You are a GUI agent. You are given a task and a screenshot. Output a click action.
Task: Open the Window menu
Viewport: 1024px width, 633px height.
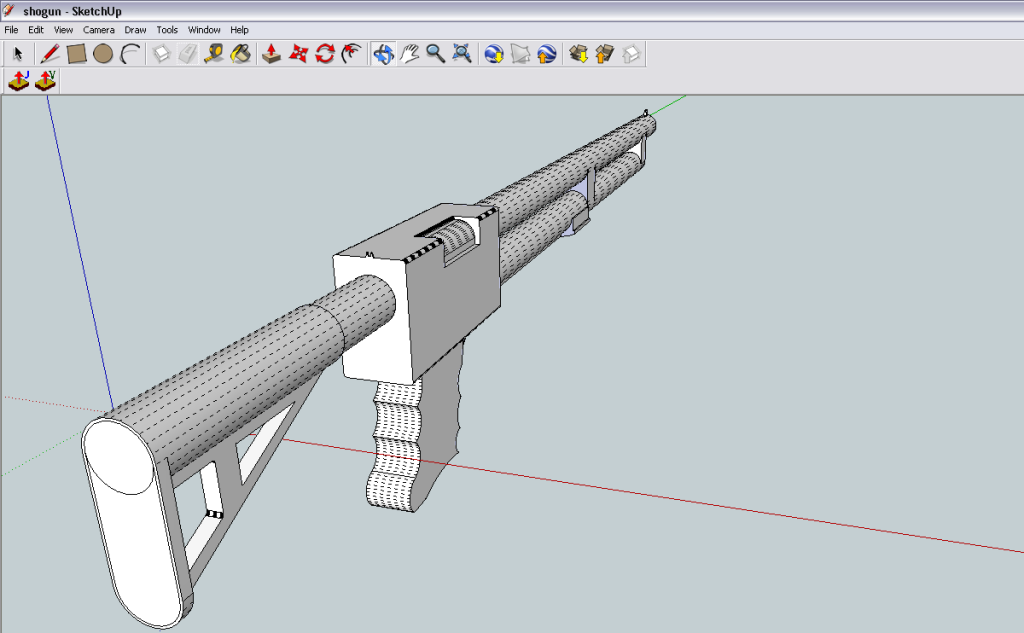coord(204,30)
